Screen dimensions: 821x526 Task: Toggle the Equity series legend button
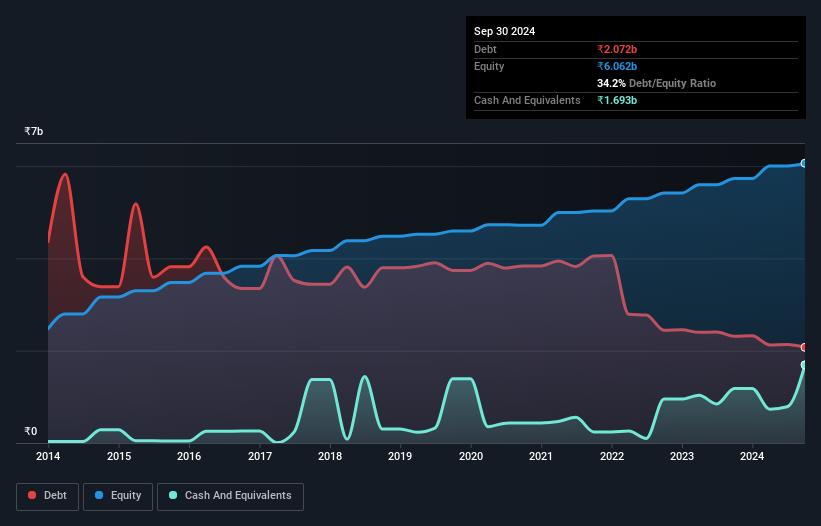pyautogui.click(x=118, y=496)
